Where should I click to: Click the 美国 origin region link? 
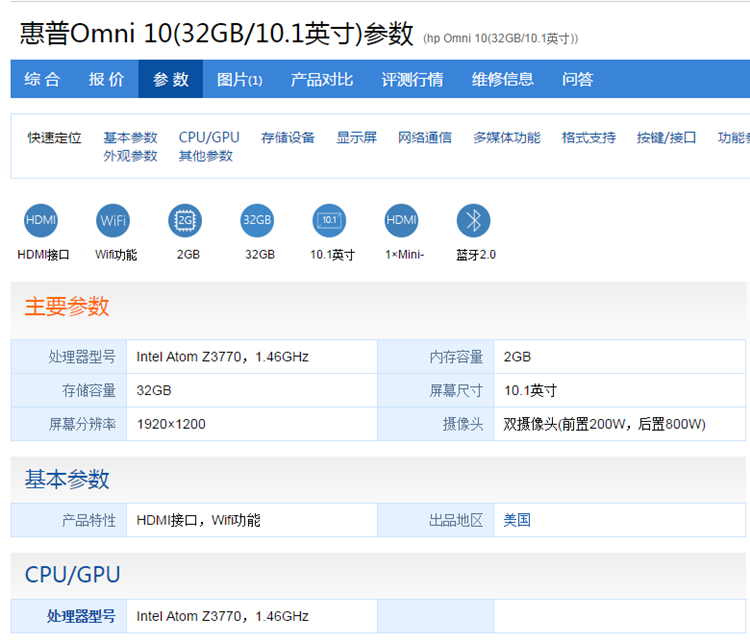517,520
